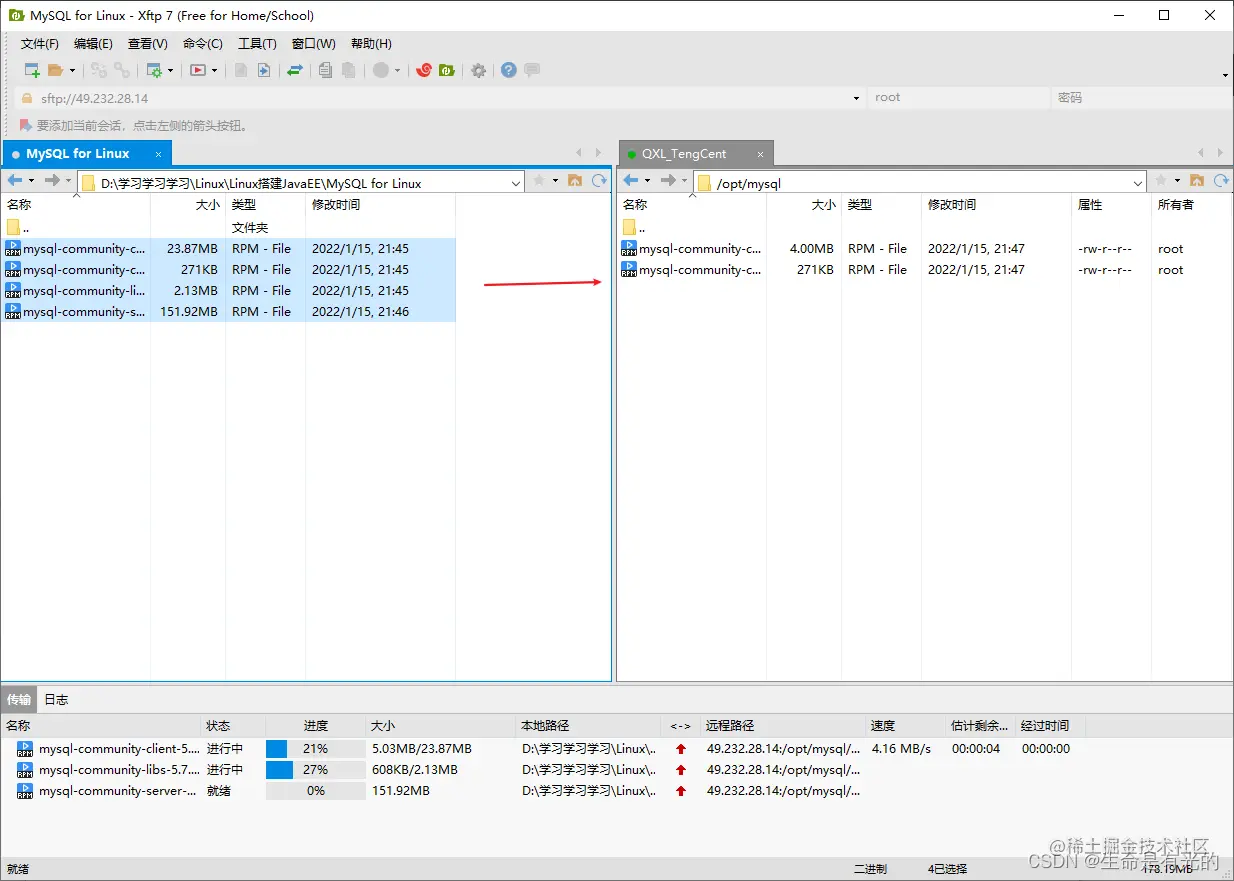Click the grey speech bubble feedback icon

tap(532, 70)
